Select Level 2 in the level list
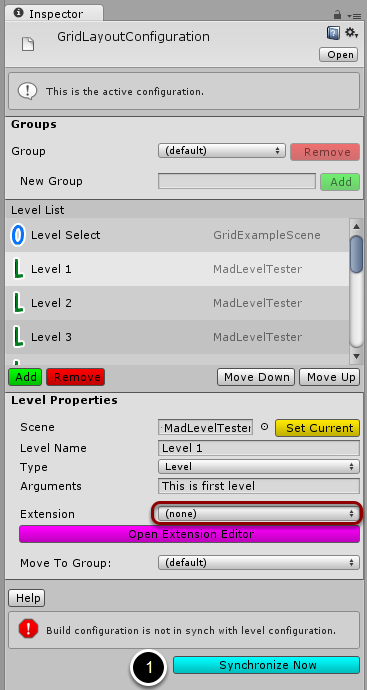The image size is (367, 690). coord(177,303)
